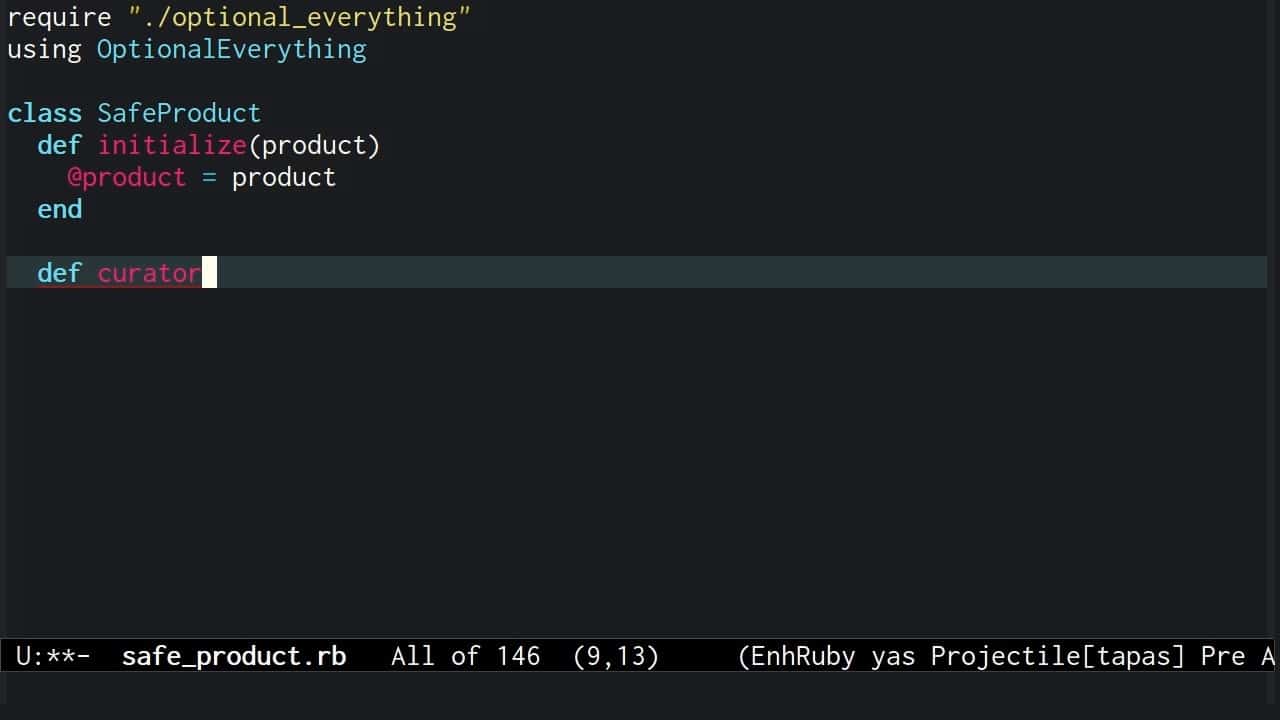Viewport: 1280px width, 720px height.
Task: Click the initialize method name
Action: 172,145
